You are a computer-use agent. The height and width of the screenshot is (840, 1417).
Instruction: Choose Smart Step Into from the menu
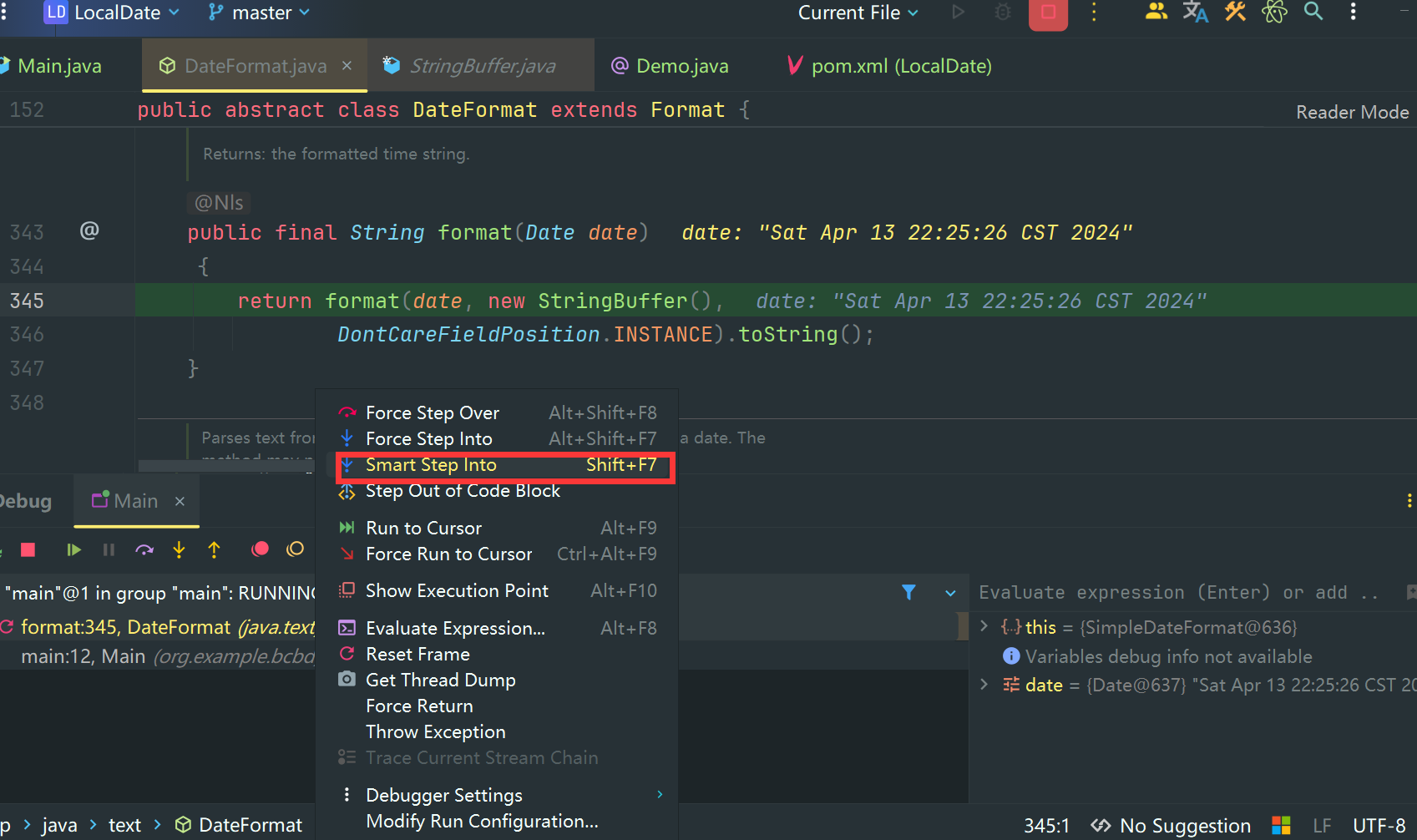498,464
